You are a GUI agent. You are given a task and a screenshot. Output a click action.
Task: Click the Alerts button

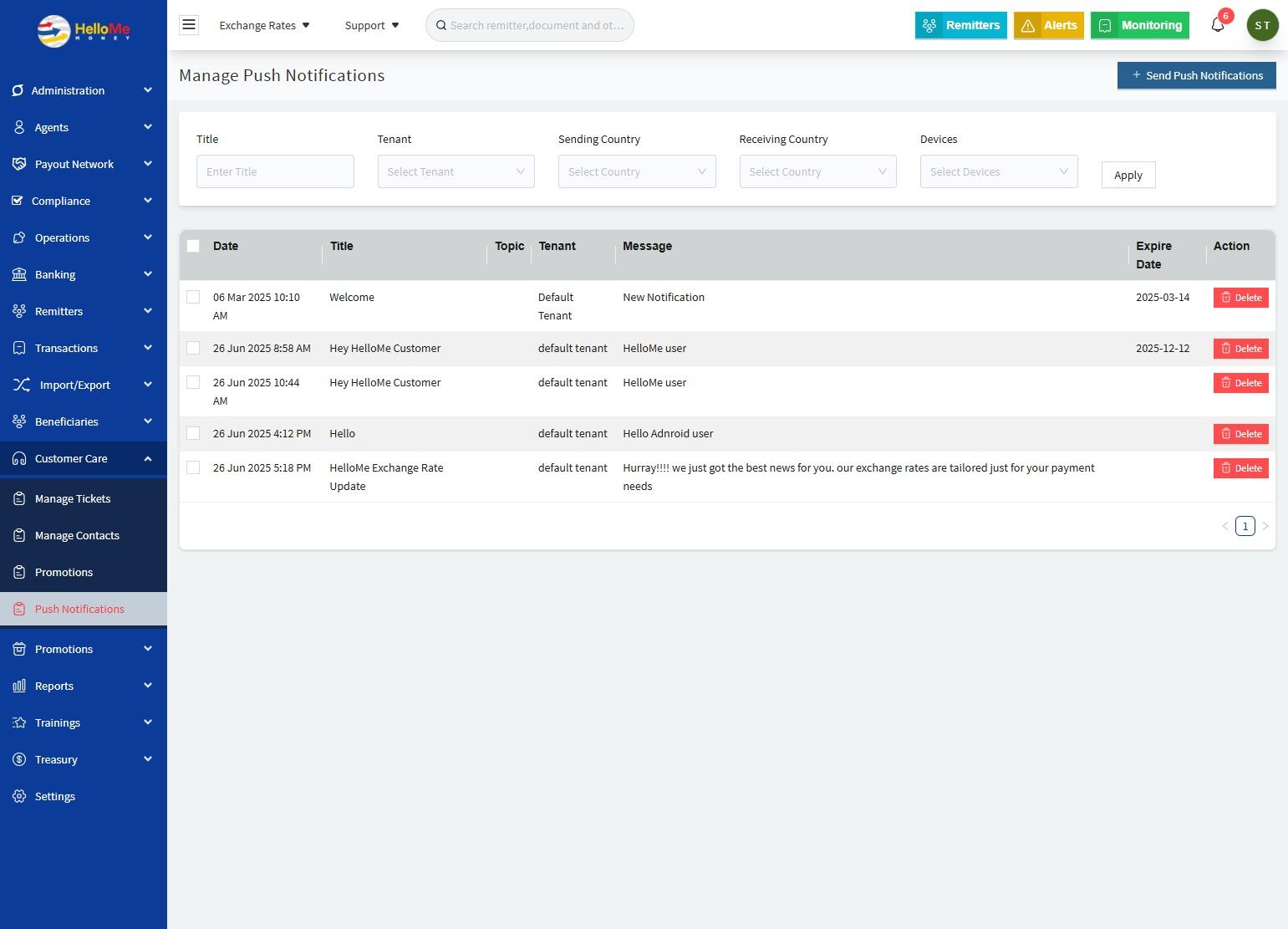point(1049,25)
